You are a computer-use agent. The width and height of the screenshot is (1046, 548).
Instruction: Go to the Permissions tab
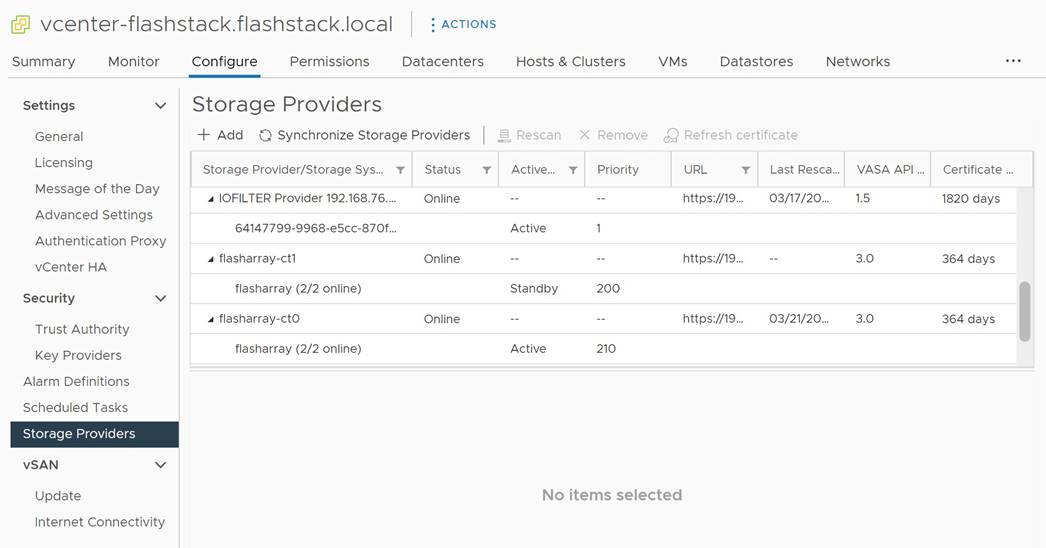click(330, 61)
